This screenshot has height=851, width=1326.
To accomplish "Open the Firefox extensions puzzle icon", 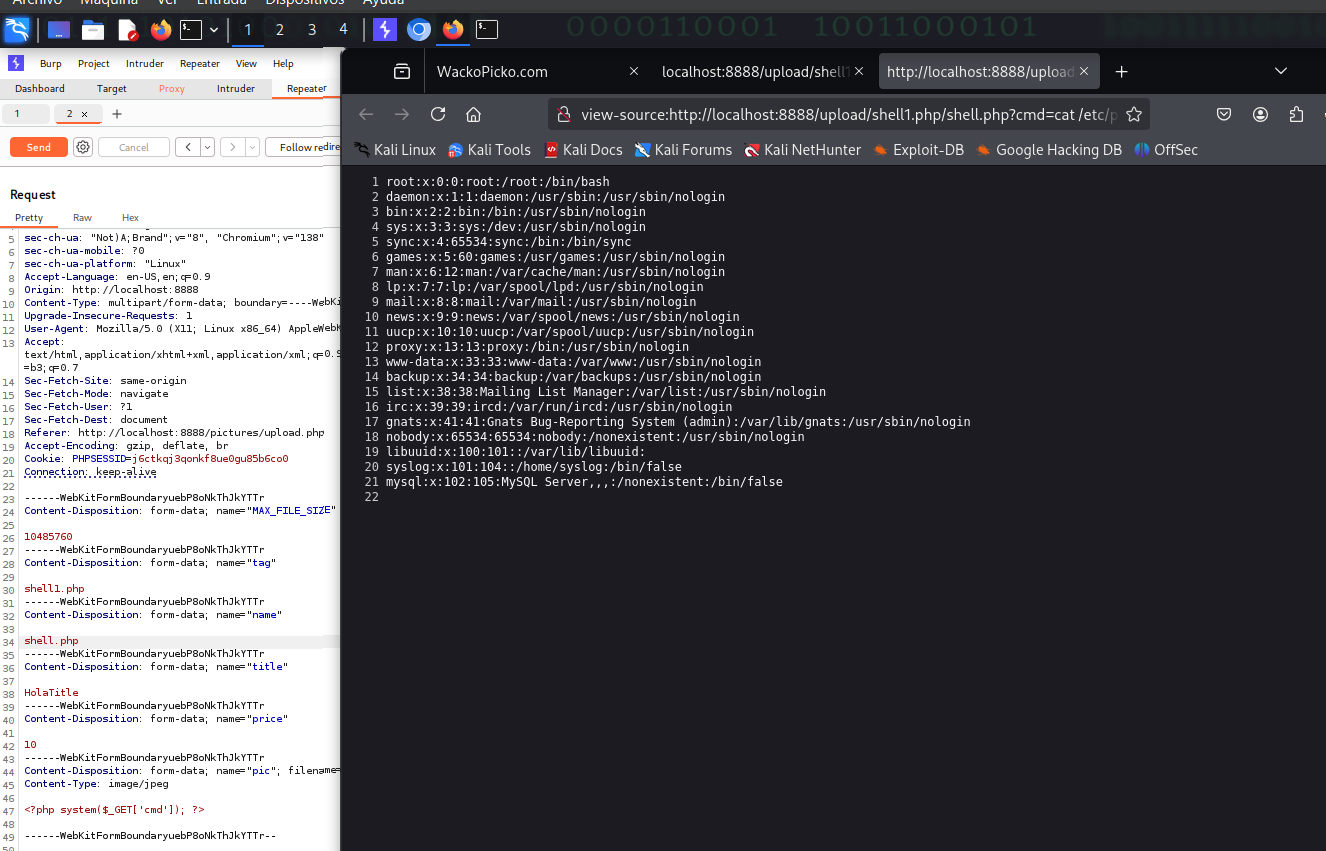I will coord(1297,114).
